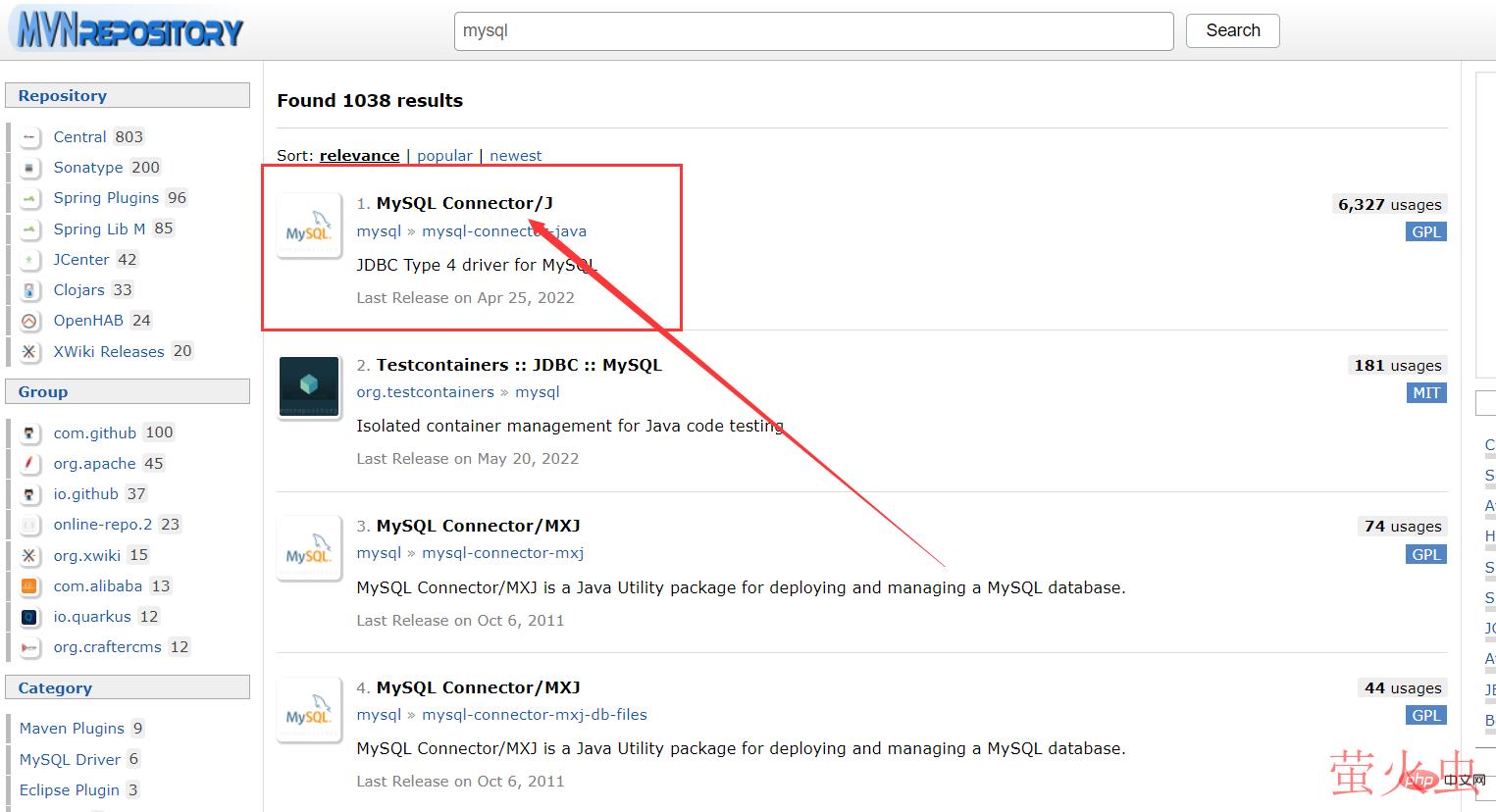Click the mysql group link under Connector/J
Screen dimensions: 1496x812
click(x=379, y=231)
